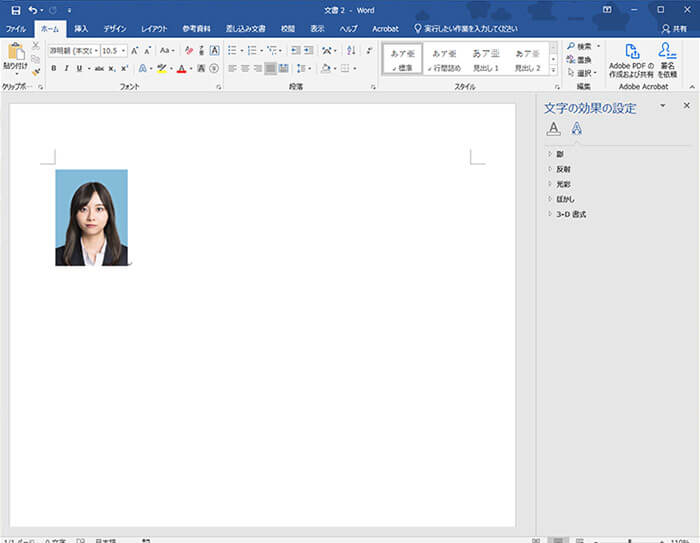Click the enclosed circle character icon
Viewport: 700px width, 543px height.
click(x=214, y=68)
